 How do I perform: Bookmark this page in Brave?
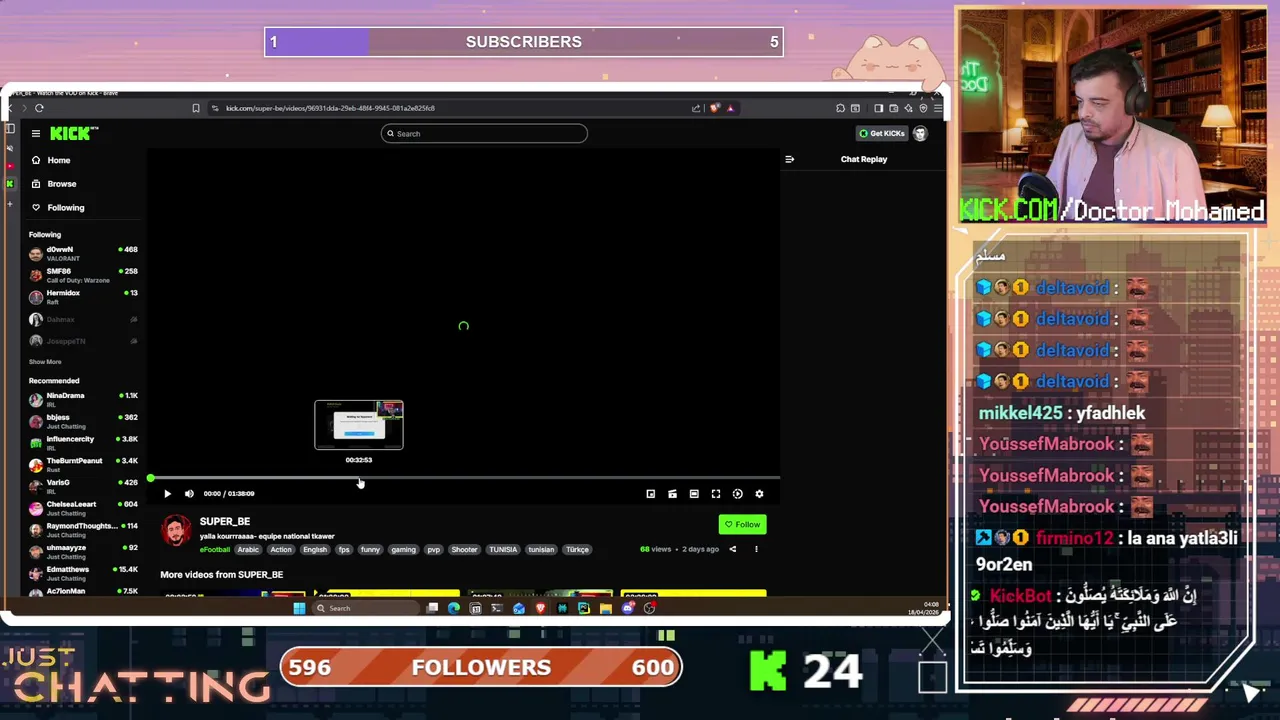click(196, 108)
